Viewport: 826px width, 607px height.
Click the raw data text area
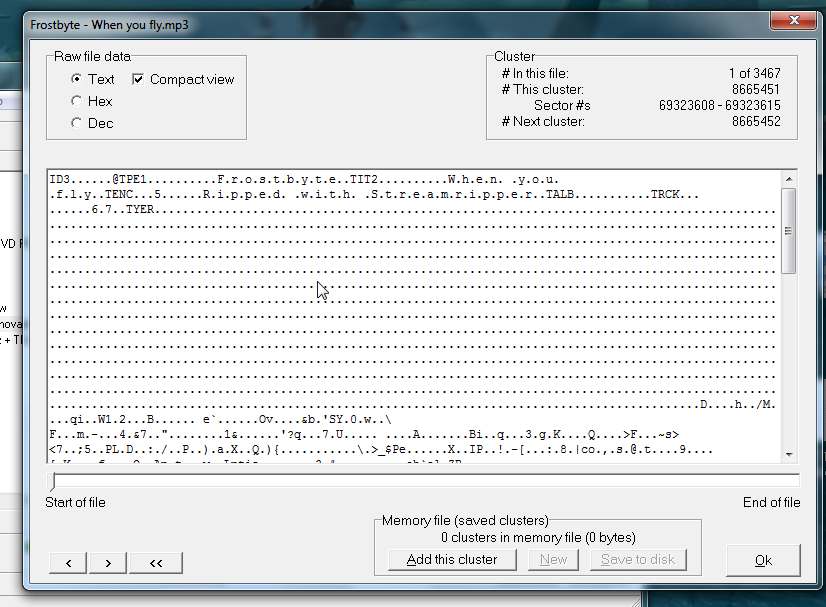coord(414,316)
